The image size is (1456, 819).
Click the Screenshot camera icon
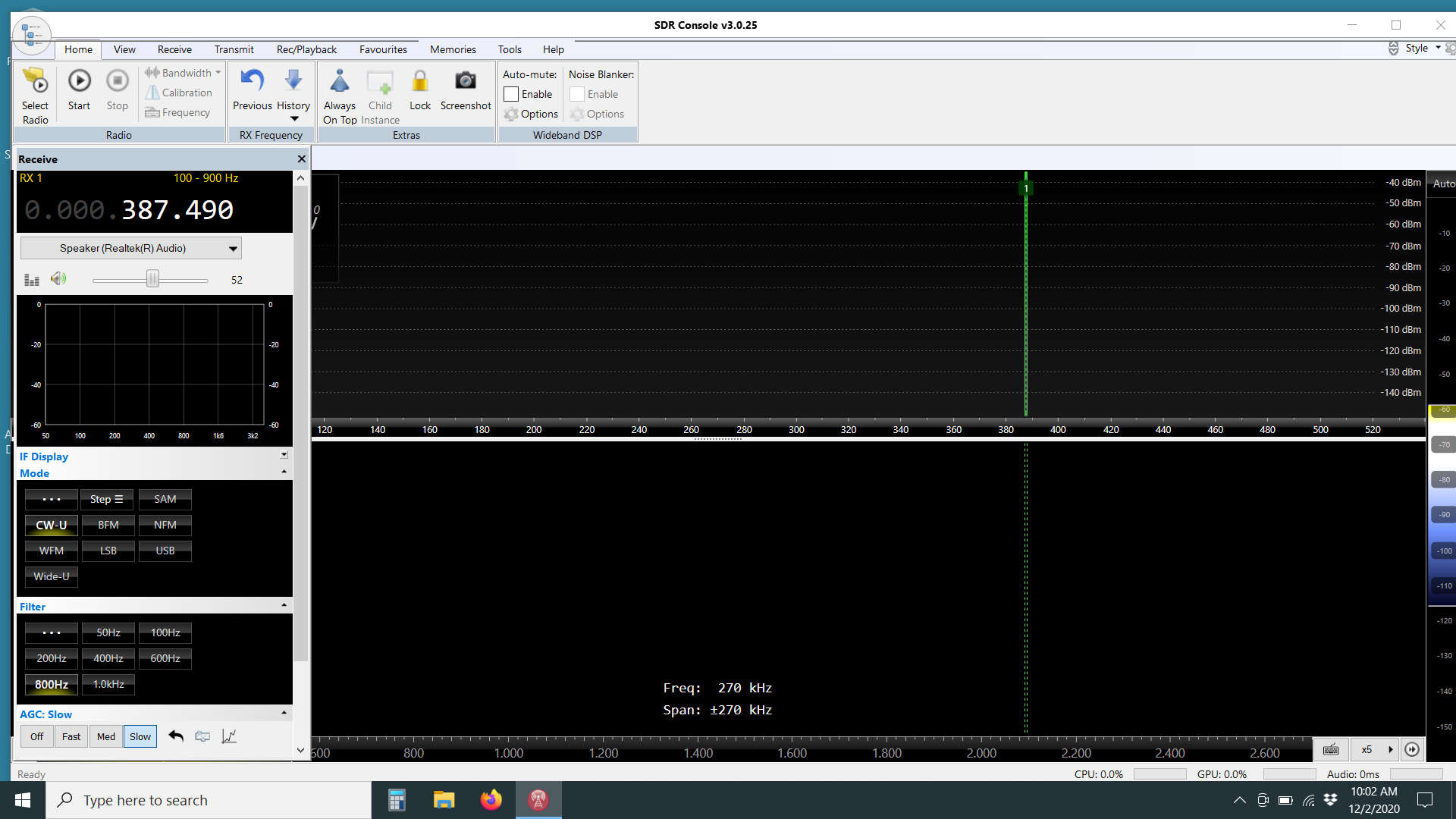pos(465,81)
